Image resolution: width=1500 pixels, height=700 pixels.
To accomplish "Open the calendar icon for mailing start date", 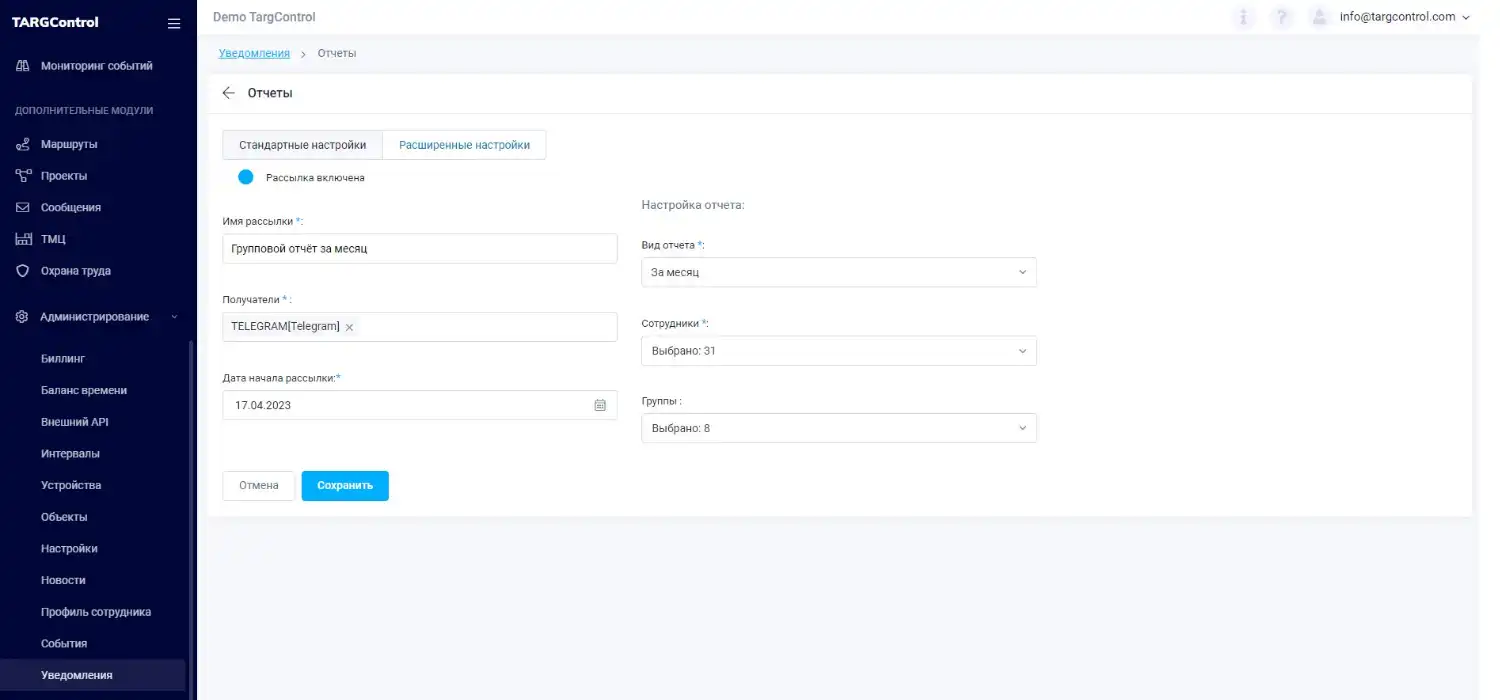I will click(x=599, y=404).
